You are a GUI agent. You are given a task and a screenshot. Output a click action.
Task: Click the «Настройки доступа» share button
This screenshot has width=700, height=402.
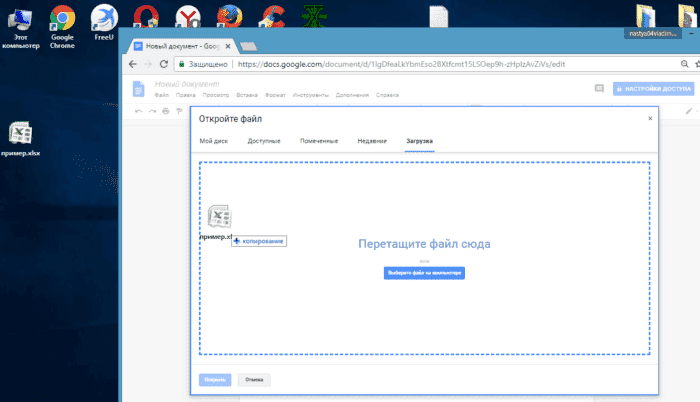[x=652, y=88]
